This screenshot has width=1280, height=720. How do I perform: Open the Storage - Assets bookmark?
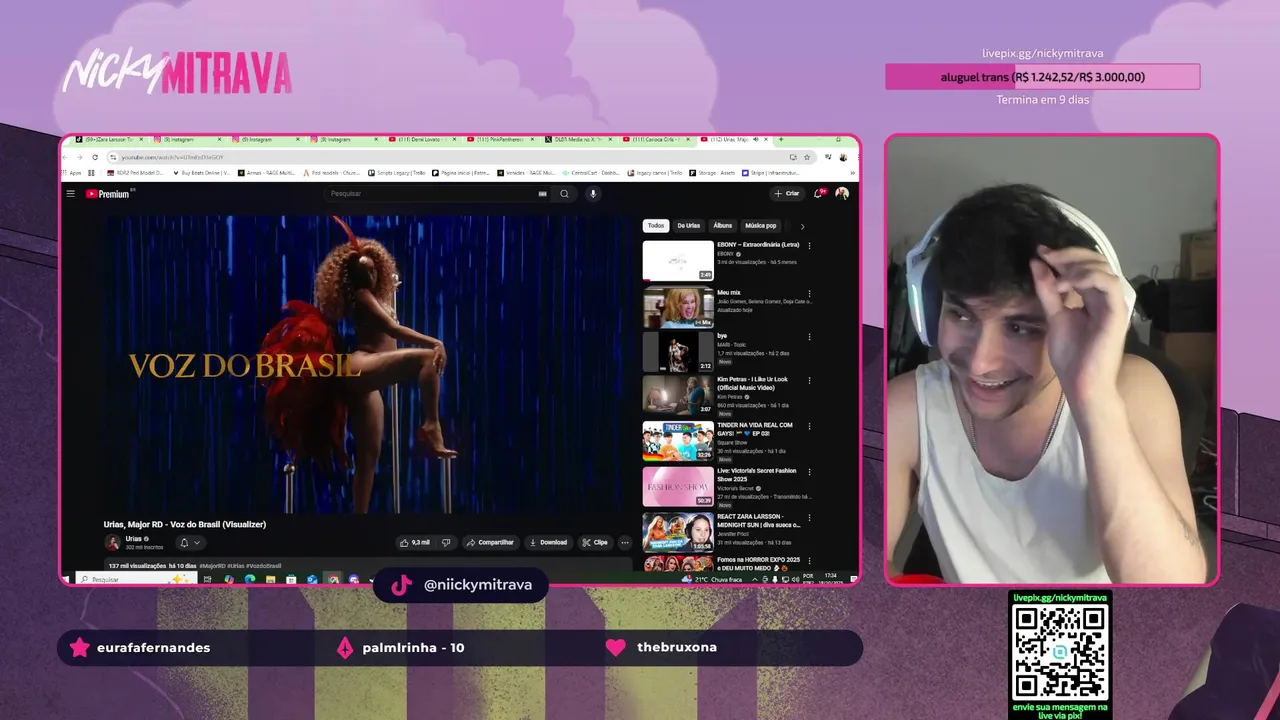[x=711, y=173]
